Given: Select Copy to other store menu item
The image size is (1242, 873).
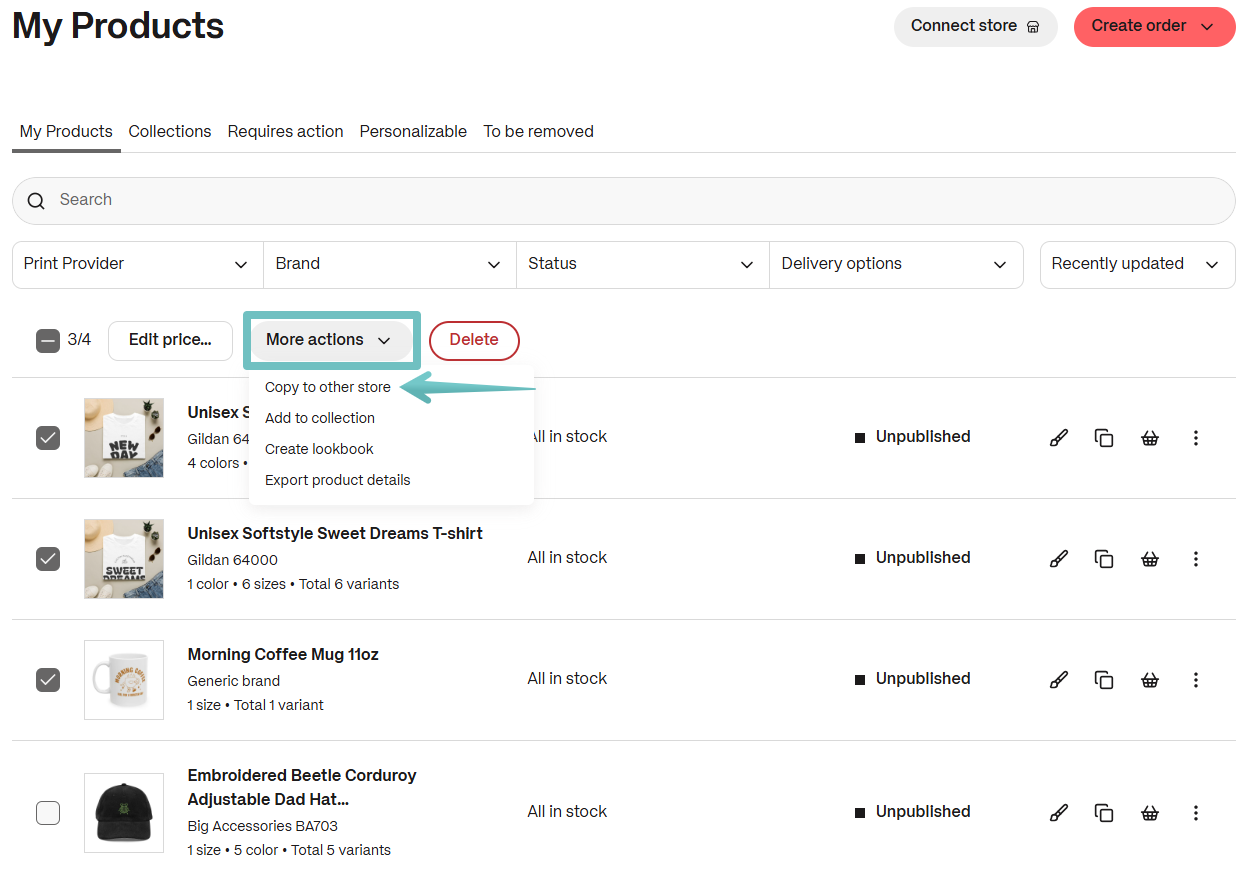Looking at the screenshot, I should pyautogui.click(x=328, y=387).
